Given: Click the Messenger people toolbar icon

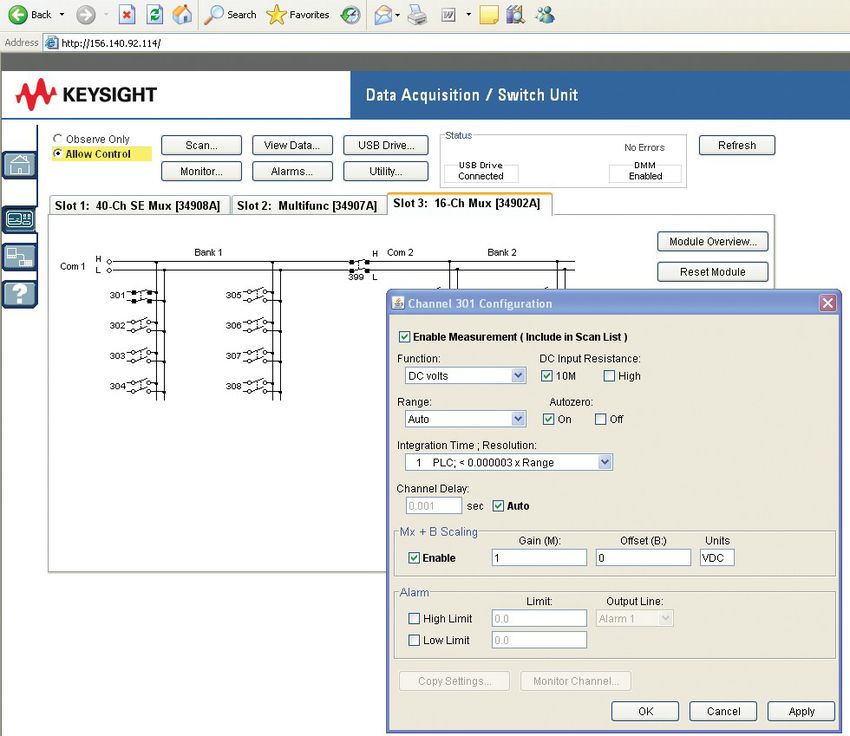Looking at the screenshot, I should 545,15.
